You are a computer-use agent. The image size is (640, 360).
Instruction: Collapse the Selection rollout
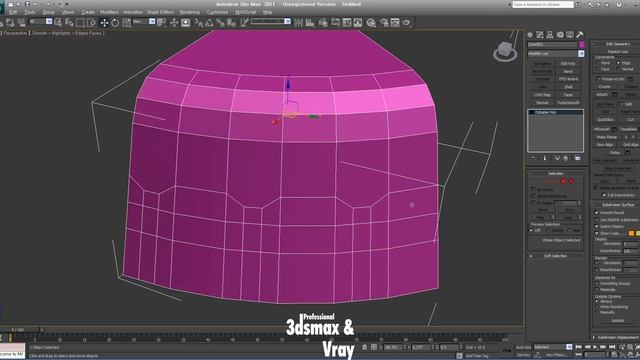tap(556, 173)
